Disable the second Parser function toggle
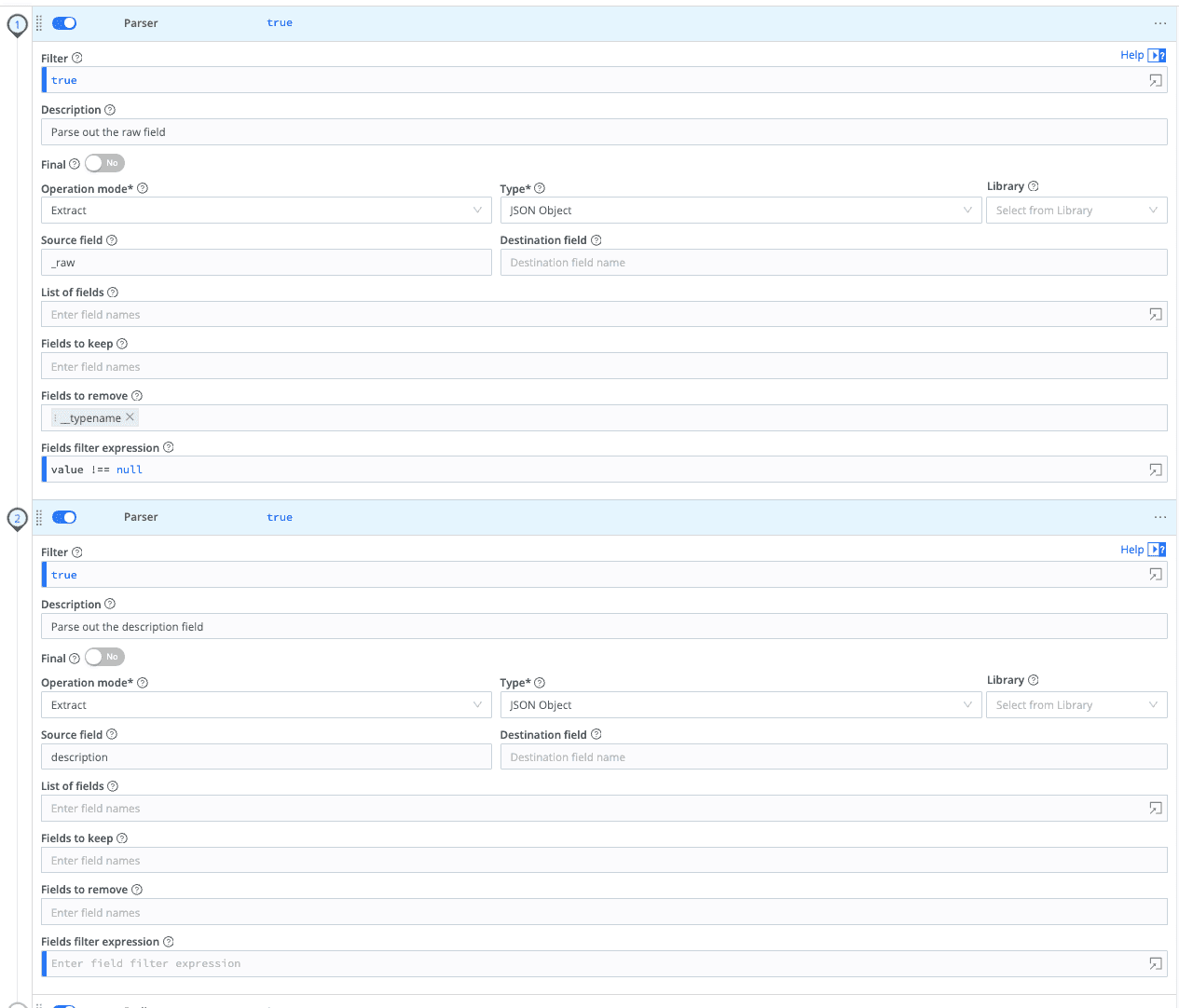Image resolution: width=1179 pixels, height=1008 pixels. pyautogui.click(x=64, y=517)
